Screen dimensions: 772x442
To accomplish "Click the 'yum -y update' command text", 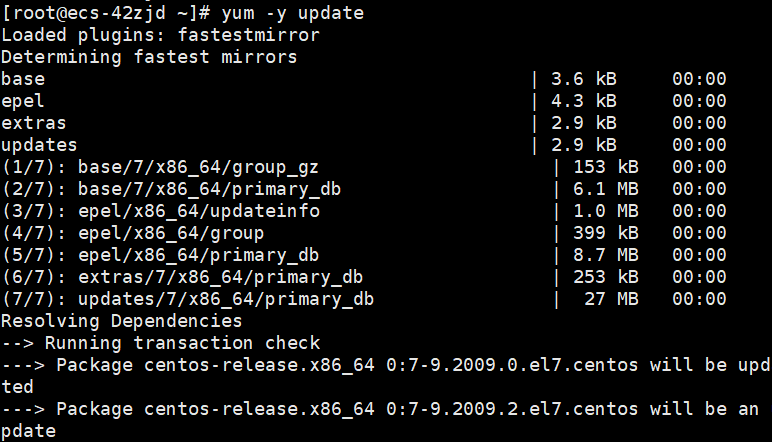I will (x=292, y=13).
